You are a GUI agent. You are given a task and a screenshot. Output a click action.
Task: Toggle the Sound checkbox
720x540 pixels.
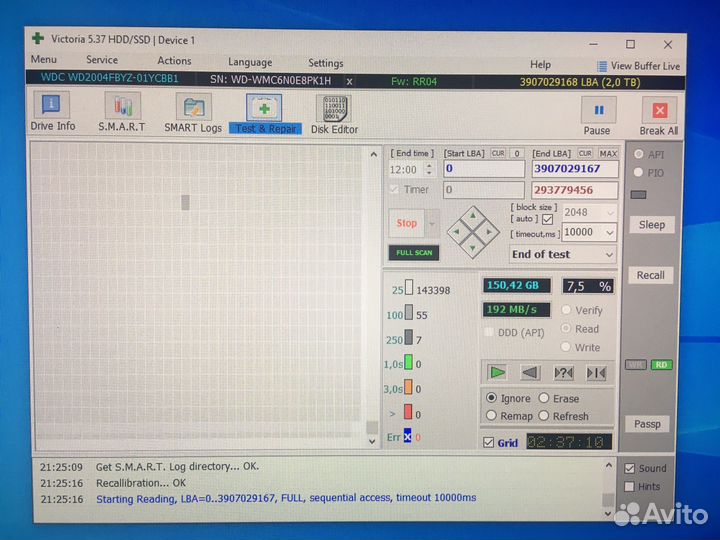tap(628, 468)
